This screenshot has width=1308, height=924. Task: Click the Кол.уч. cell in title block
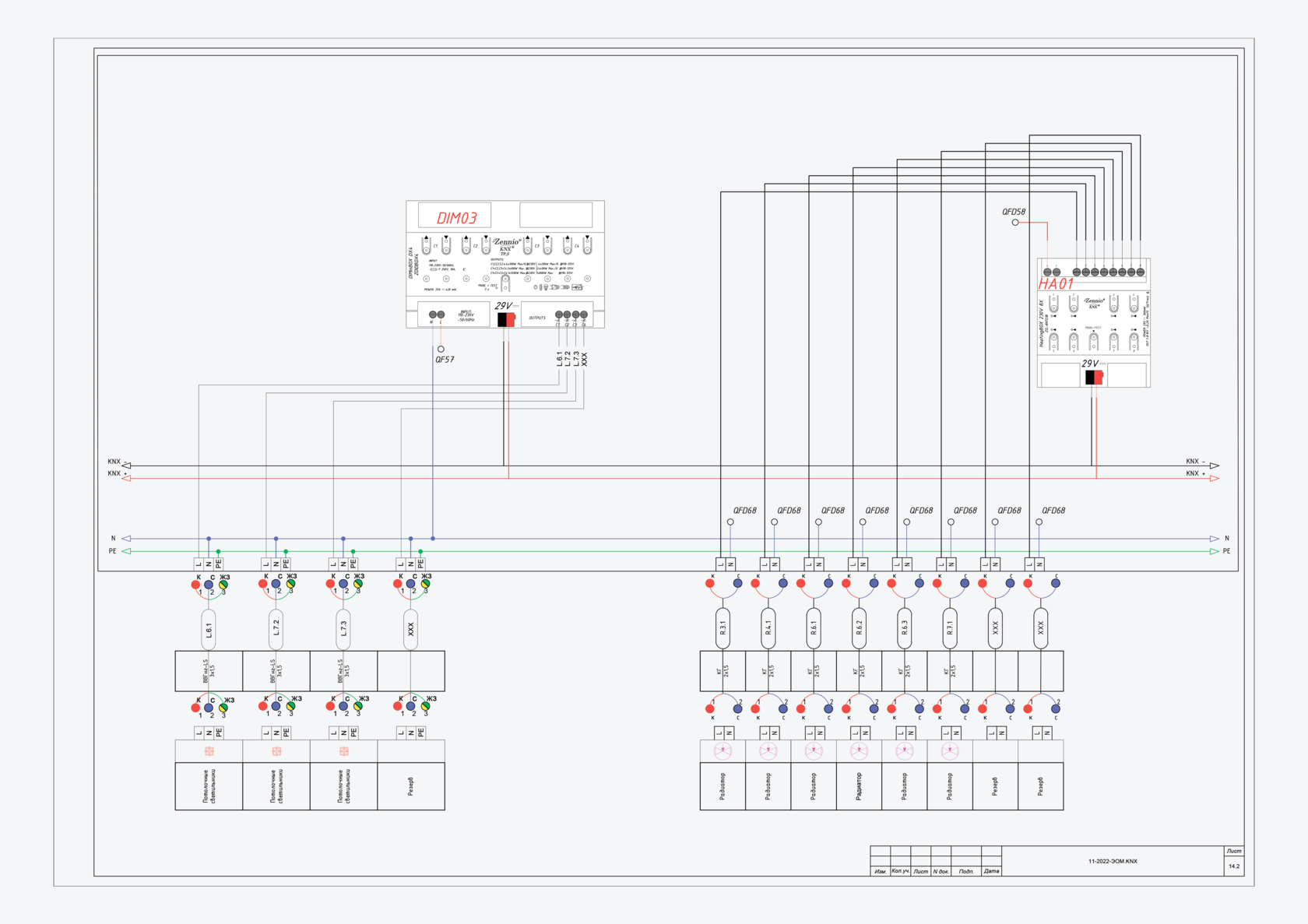(x=900, y=871)
